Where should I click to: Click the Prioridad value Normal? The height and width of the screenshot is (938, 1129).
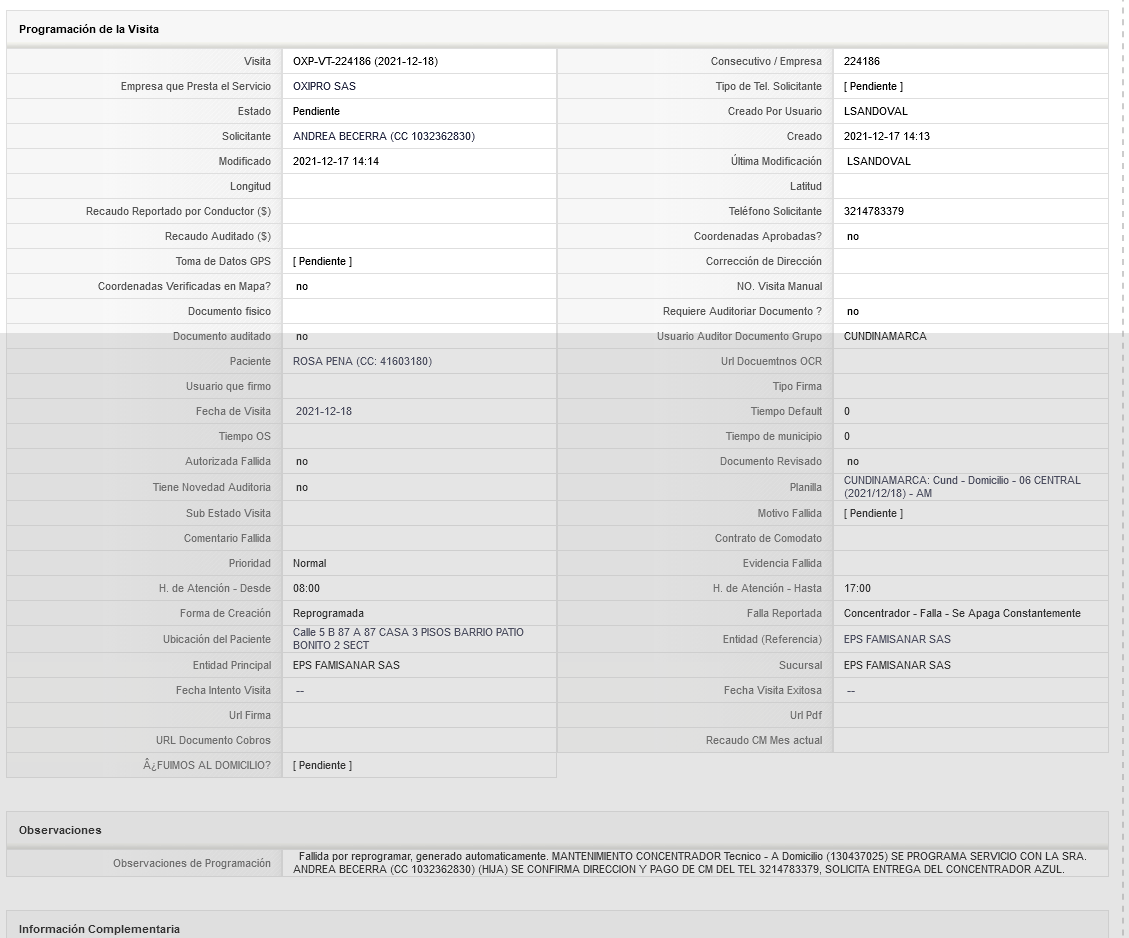click(x=310, y=564)
